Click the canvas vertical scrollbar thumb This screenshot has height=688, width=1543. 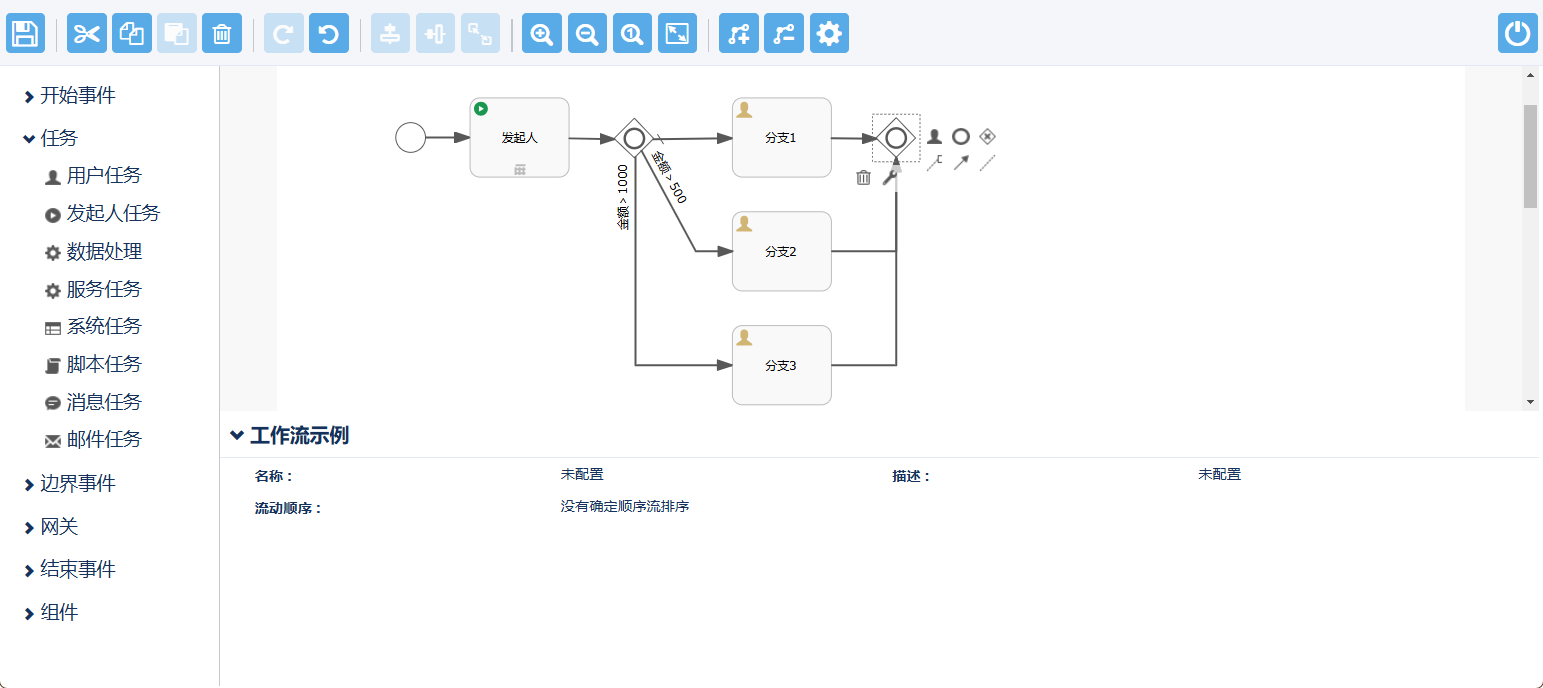(x=1530, y=155)
